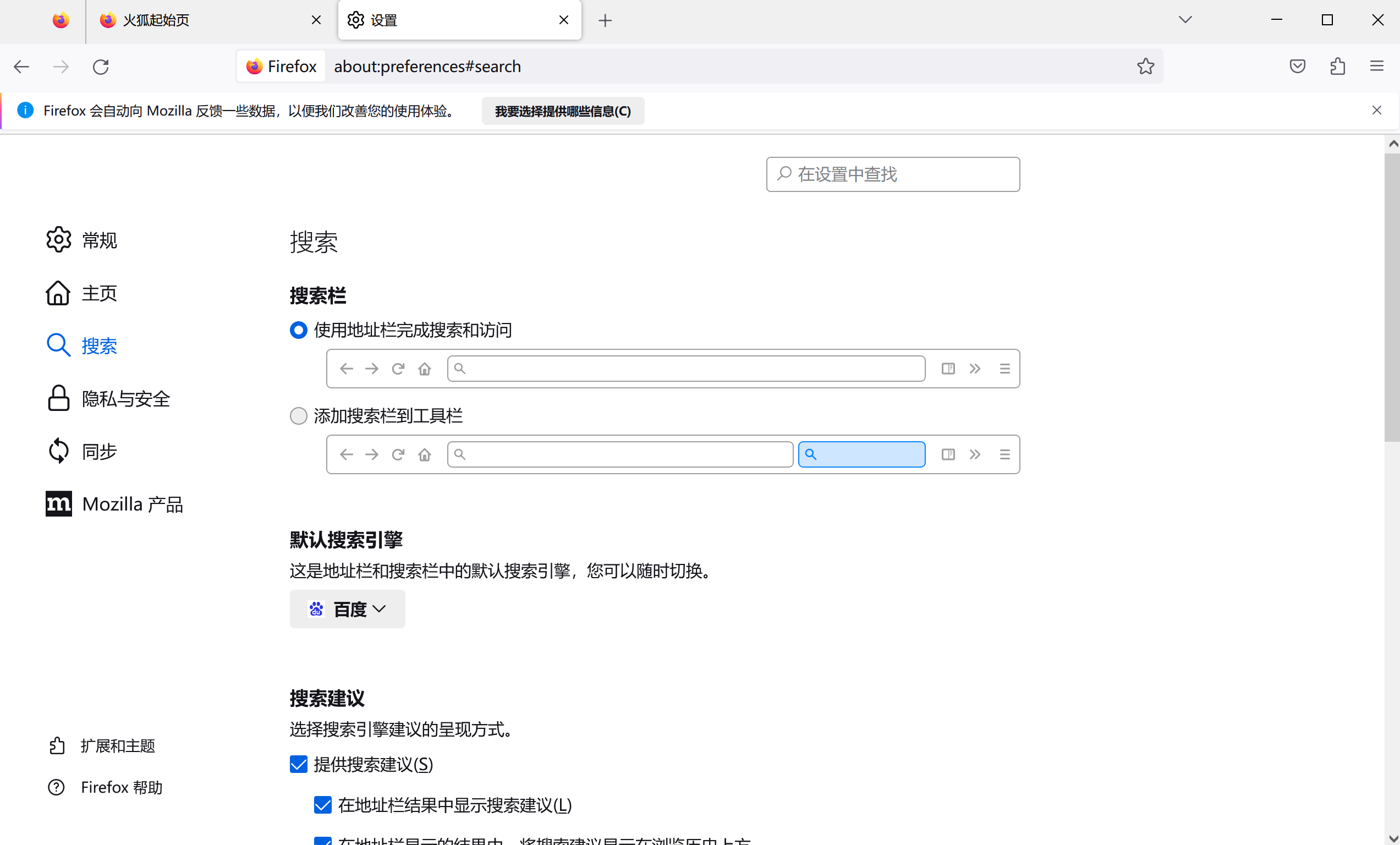Open the all-tabs list chevron
This screenshot has height=845, width=1400.
[x=1185, y=19]
